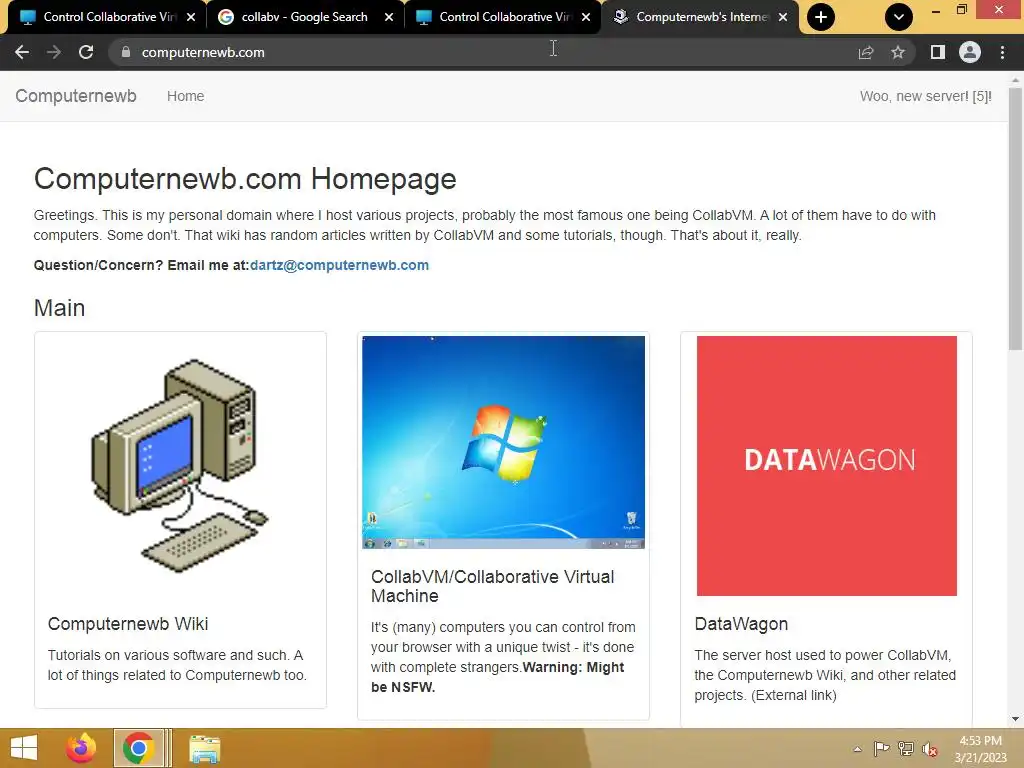Open Chrome three-dot menu
Screen dimensions: 1024x768
(1002, 52)
